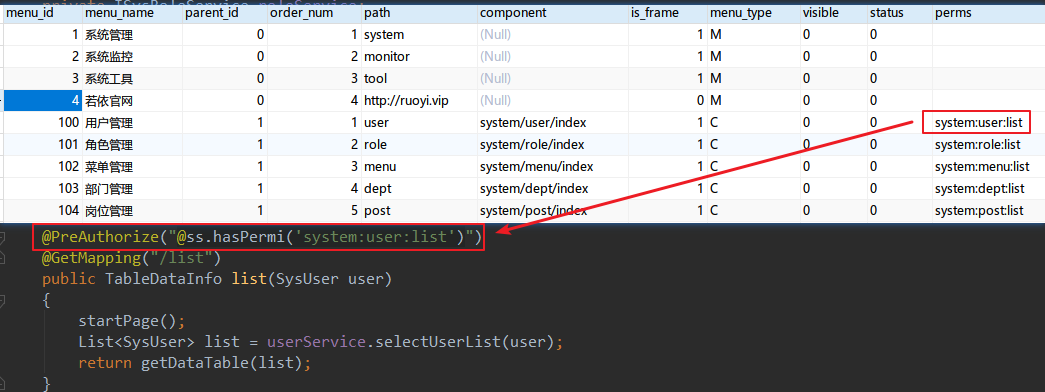Viewport: 1045px width, 392px height.
Task: Click perms cell system:dept:list
Action: click(988, 189)
